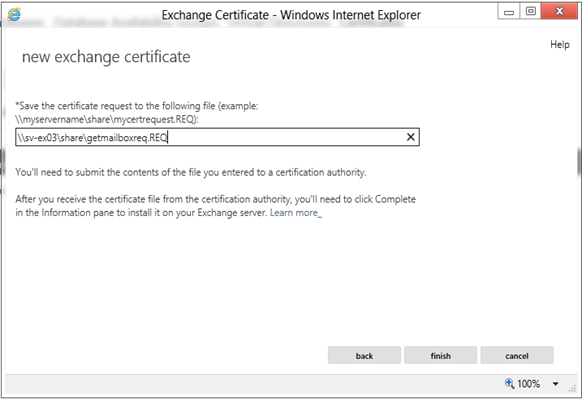Close the Exchange Certificate window

(559, 12)
